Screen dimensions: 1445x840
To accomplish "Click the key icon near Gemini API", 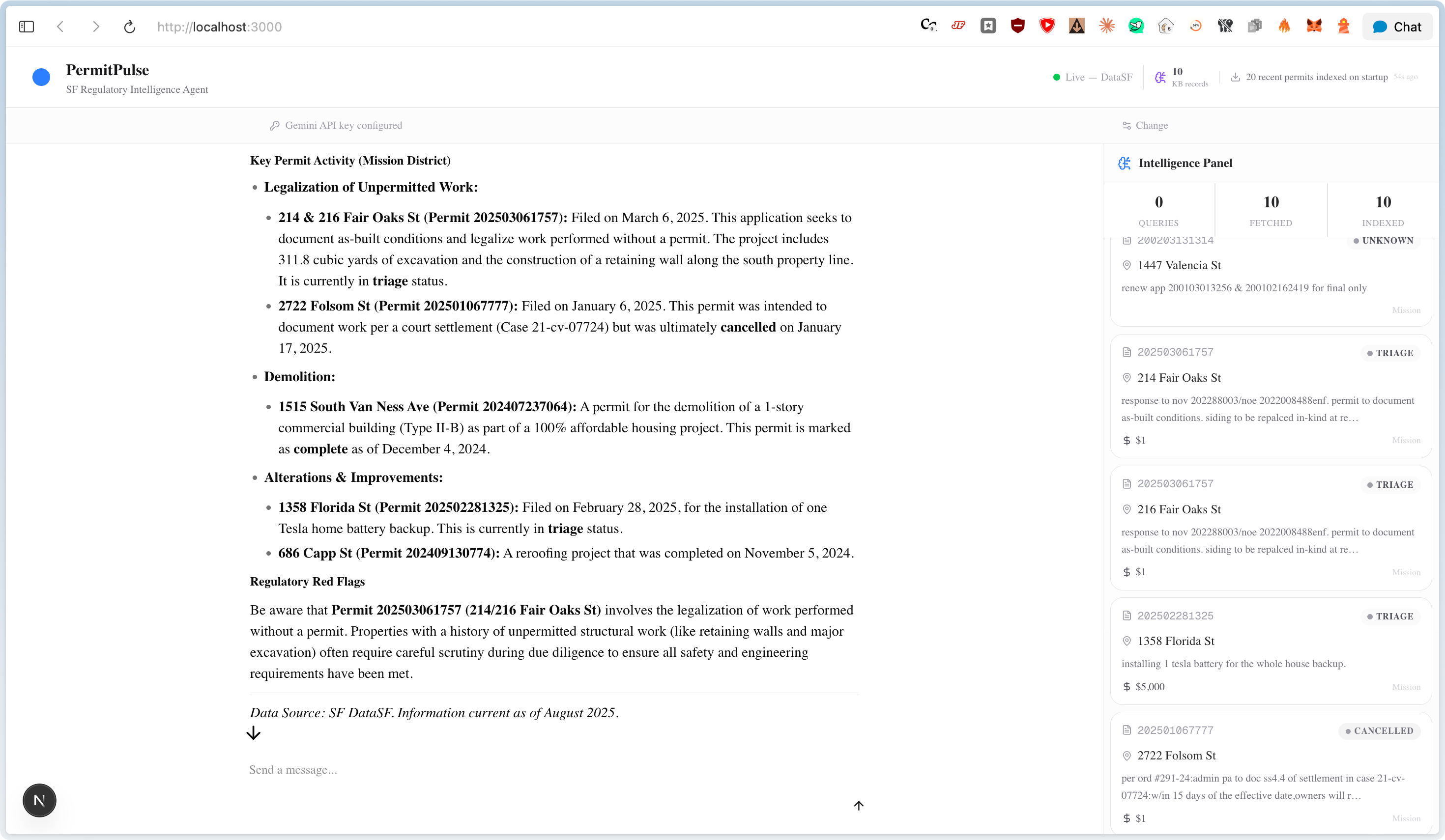I will pyautogui.click(x=275, y=125).
